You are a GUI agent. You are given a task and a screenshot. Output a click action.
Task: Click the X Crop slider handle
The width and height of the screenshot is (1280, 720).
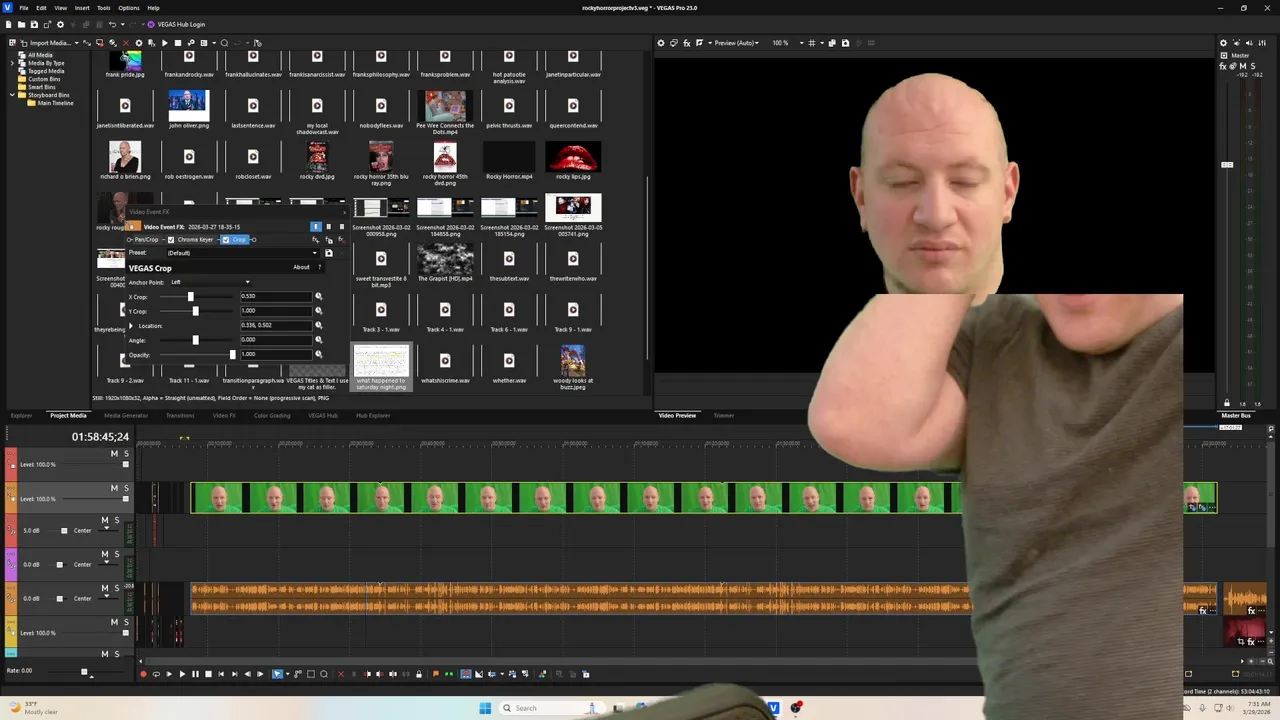(x=191, y=297)
